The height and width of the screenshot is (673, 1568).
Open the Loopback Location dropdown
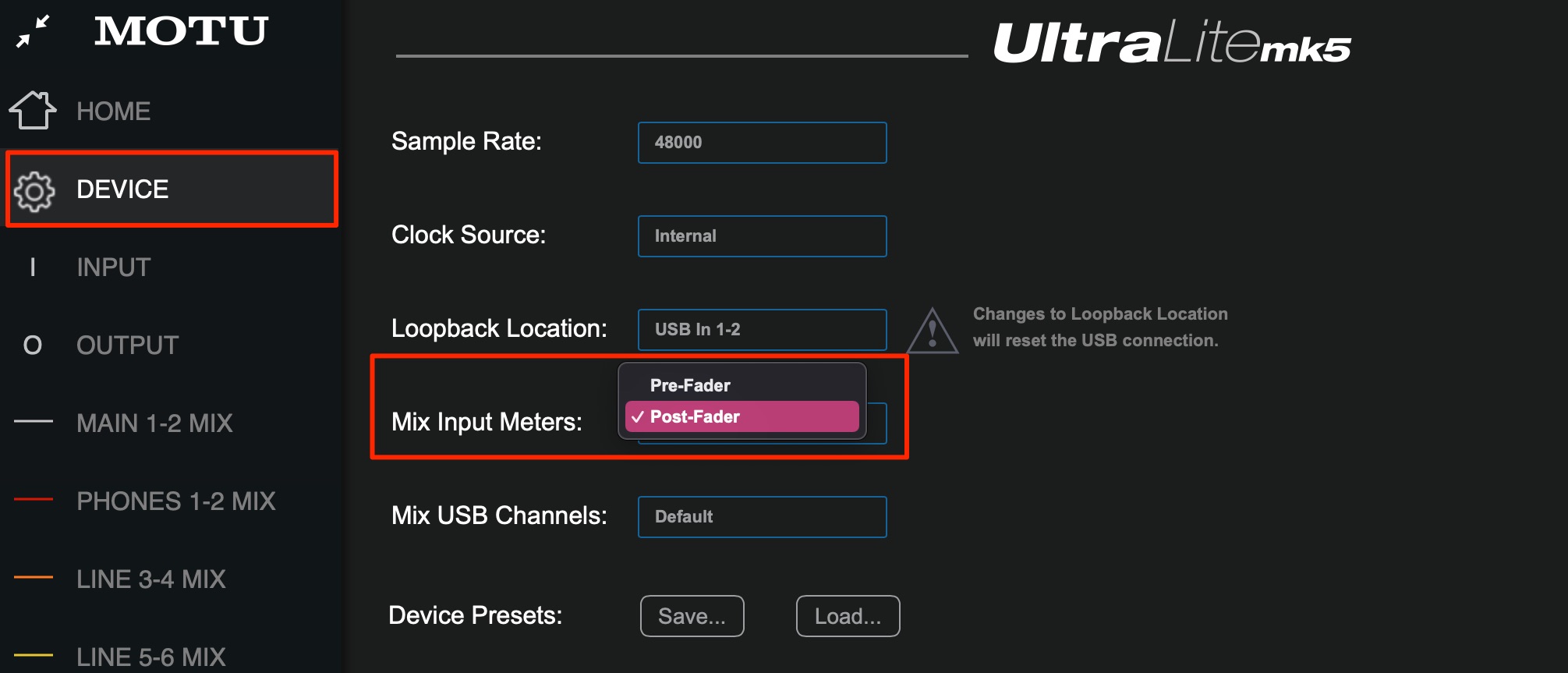(x=762, y=330)
